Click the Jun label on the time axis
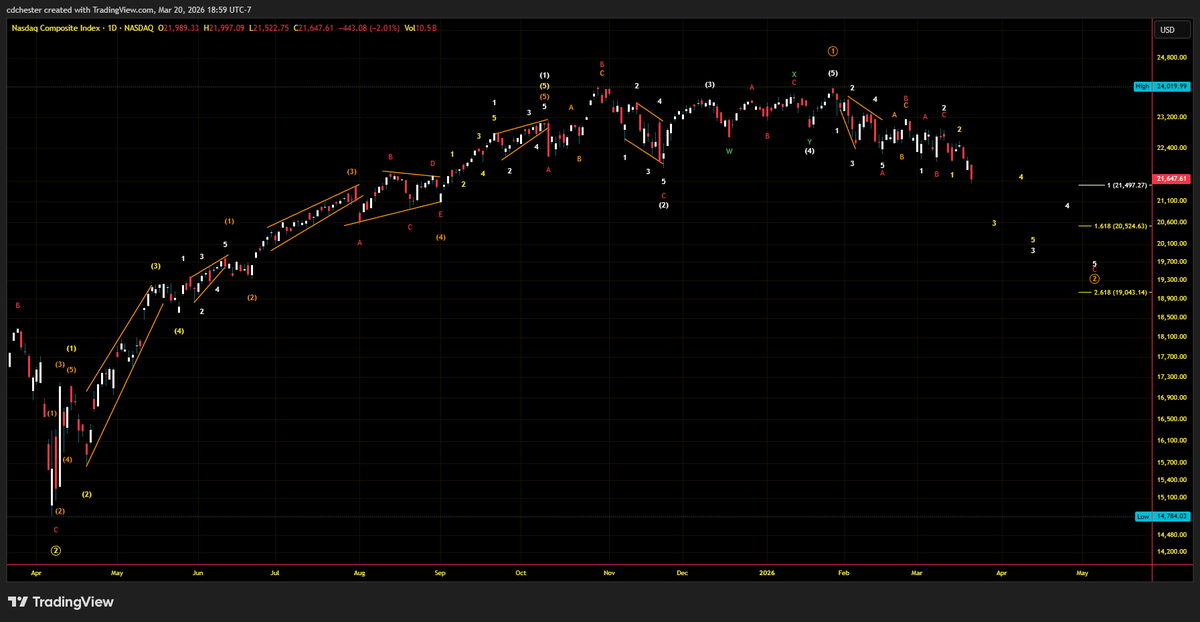 click(197, 574)
